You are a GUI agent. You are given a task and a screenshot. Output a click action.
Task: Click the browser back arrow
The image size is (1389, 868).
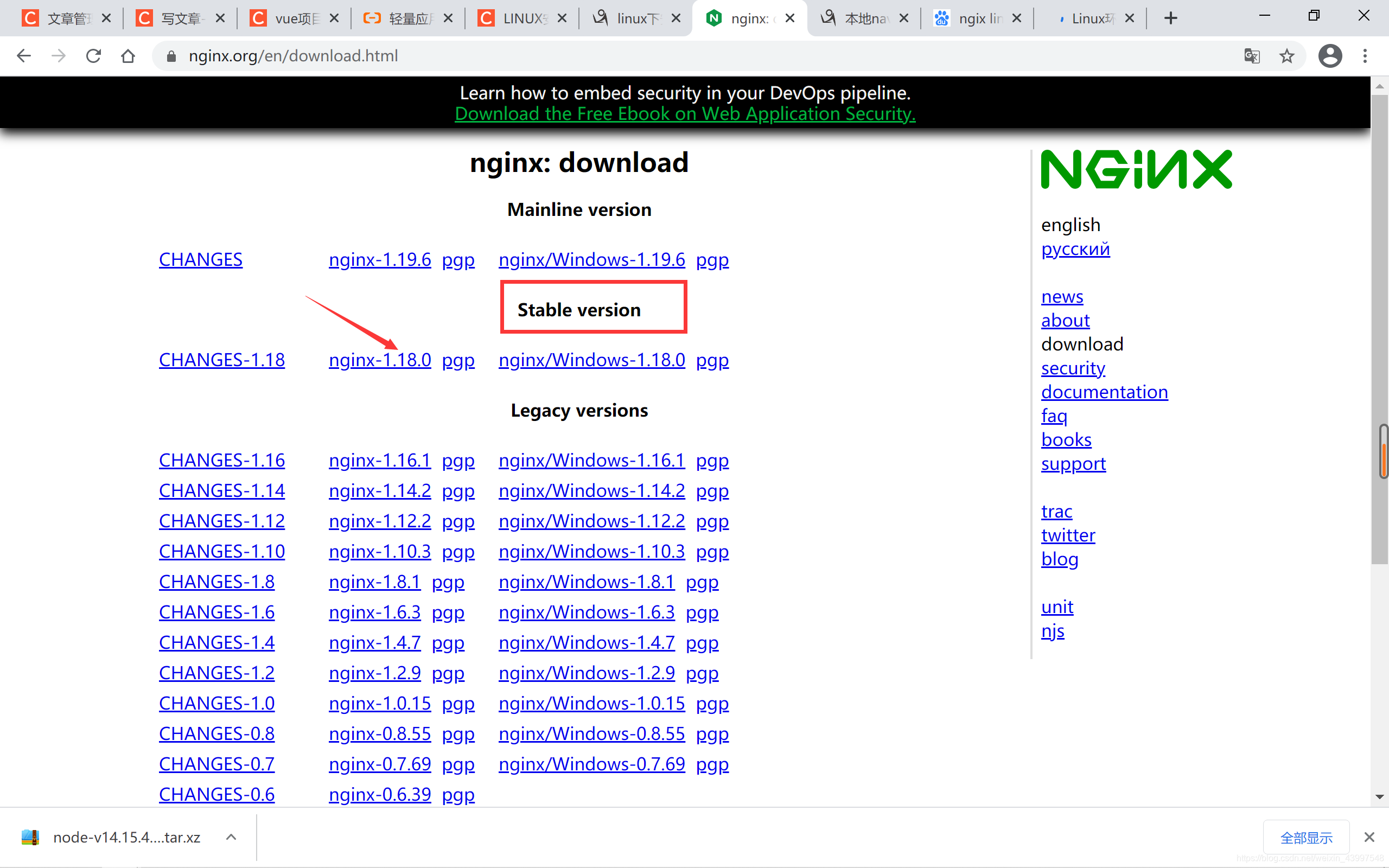23,56
